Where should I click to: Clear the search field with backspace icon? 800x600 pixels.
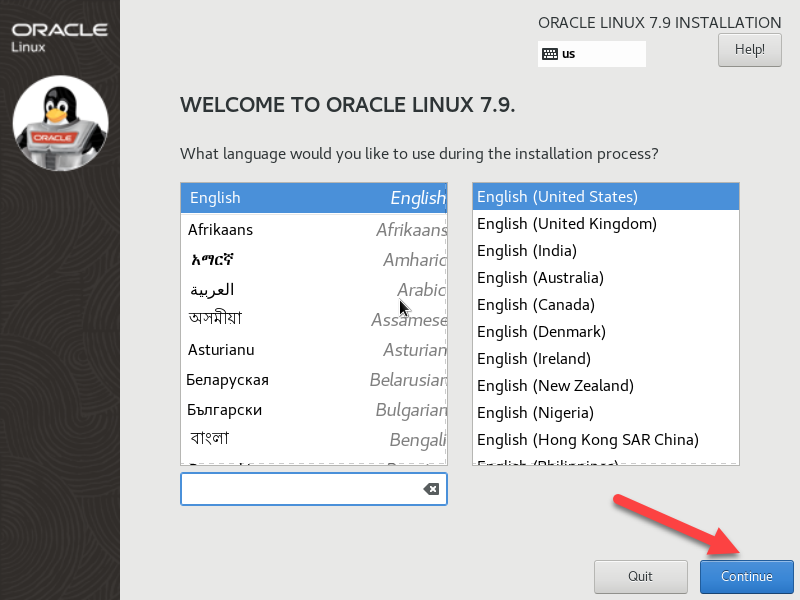[x=431, y=489]
